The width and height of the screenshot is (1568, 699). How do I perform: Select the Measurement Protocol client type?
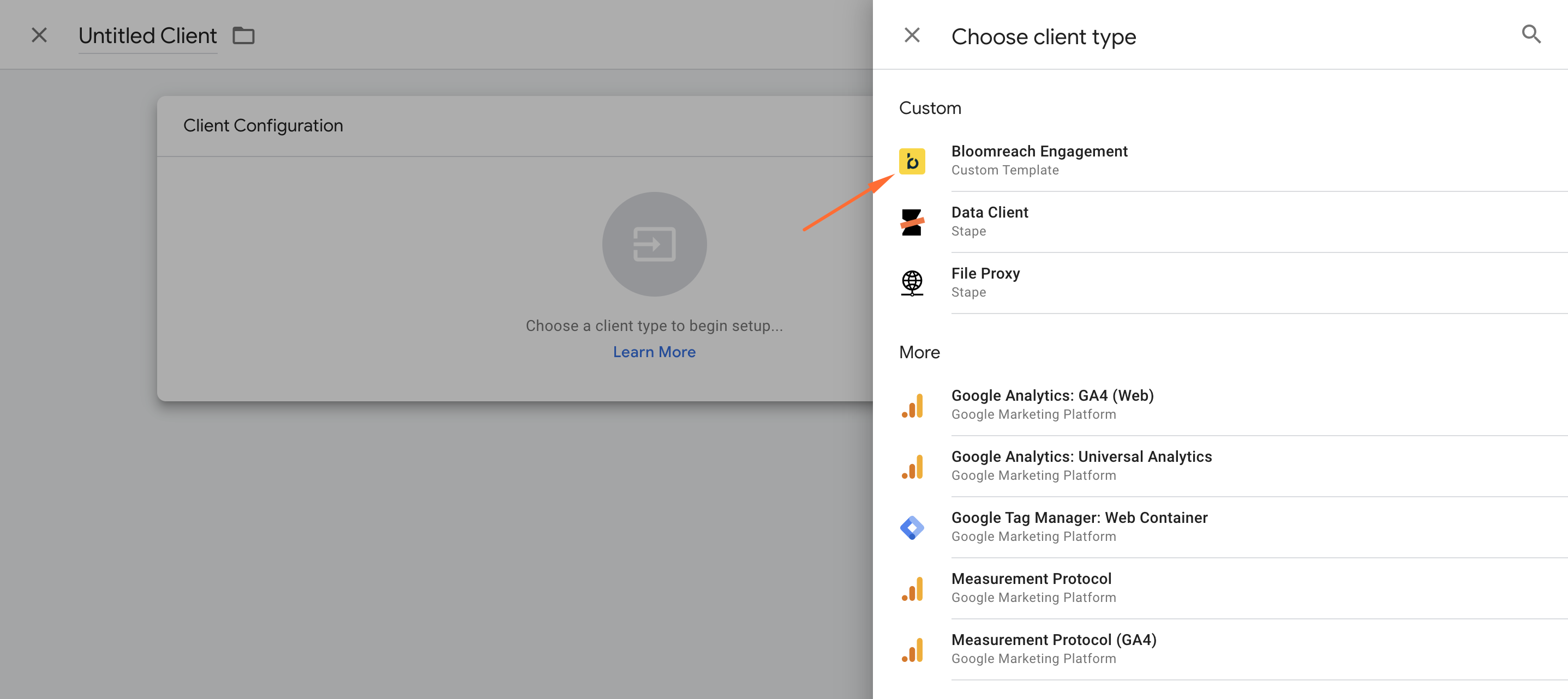pyautogui.click(x=1220, y=588)
